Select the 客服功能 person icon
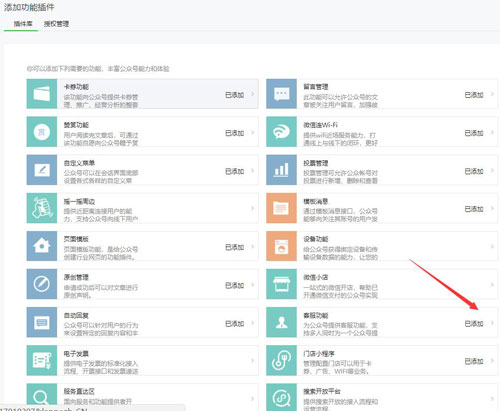This screenshot has width=500, height=411. coord(281,322)
